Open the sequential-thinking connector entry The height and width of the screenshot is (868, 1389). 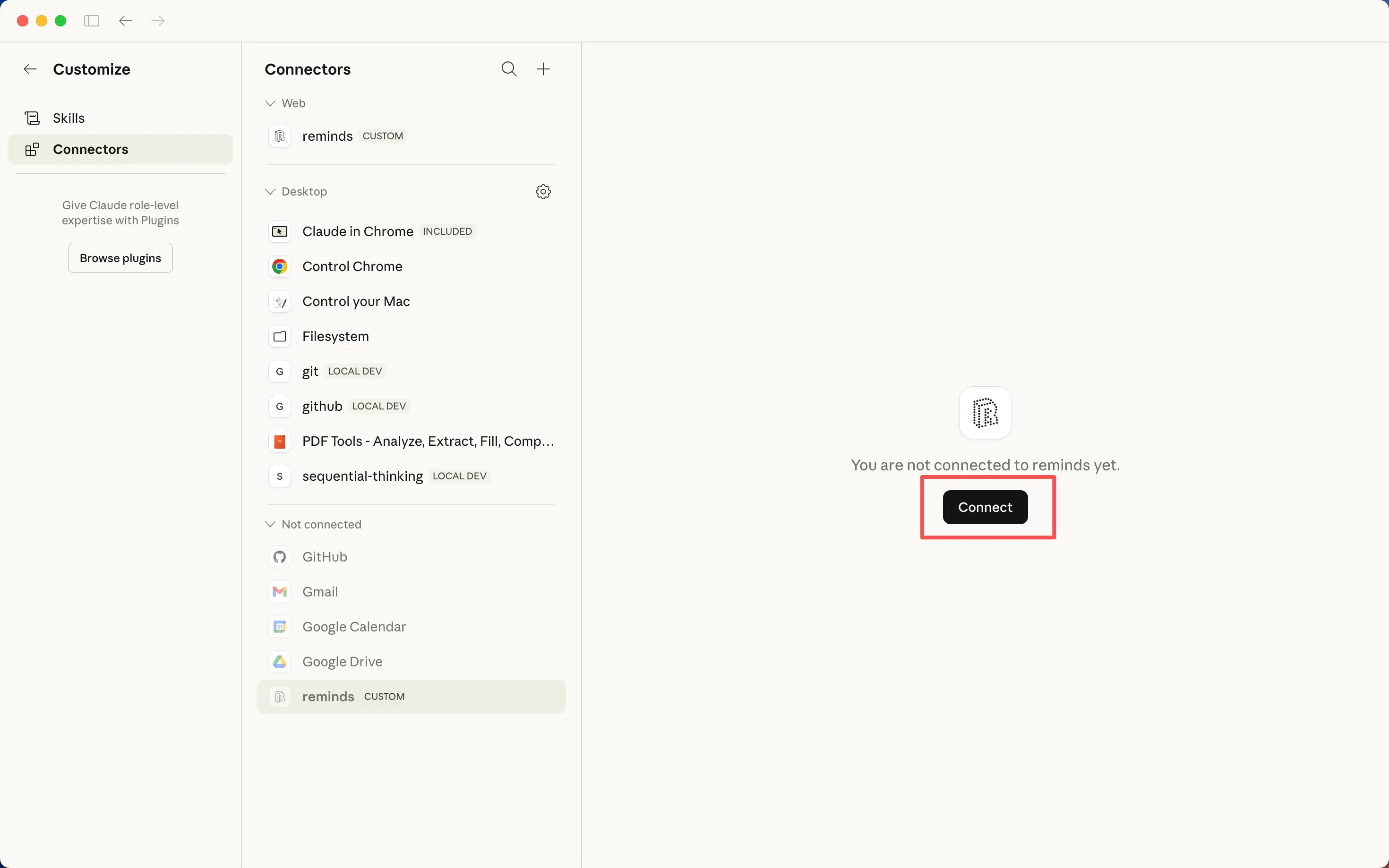362,476
